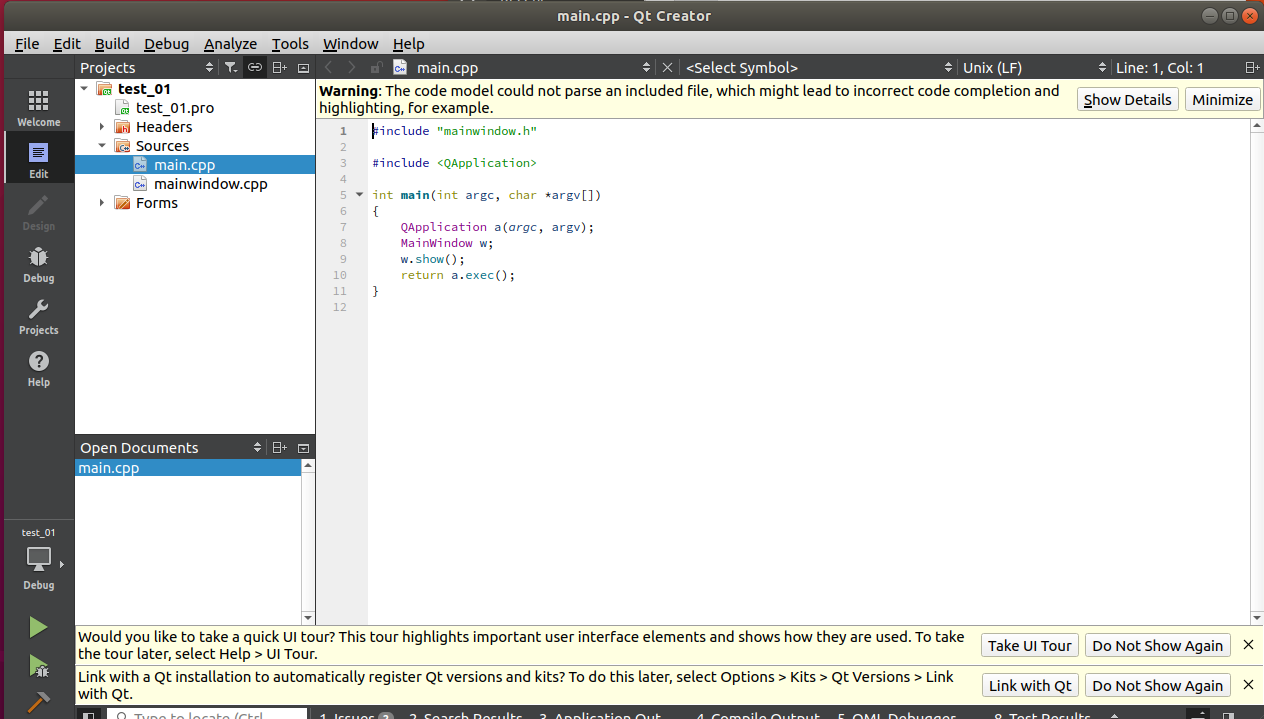Start debugging with the Run-Debug icon
This screenshot has width=1264, height=719.
click(x=38, y=666)
